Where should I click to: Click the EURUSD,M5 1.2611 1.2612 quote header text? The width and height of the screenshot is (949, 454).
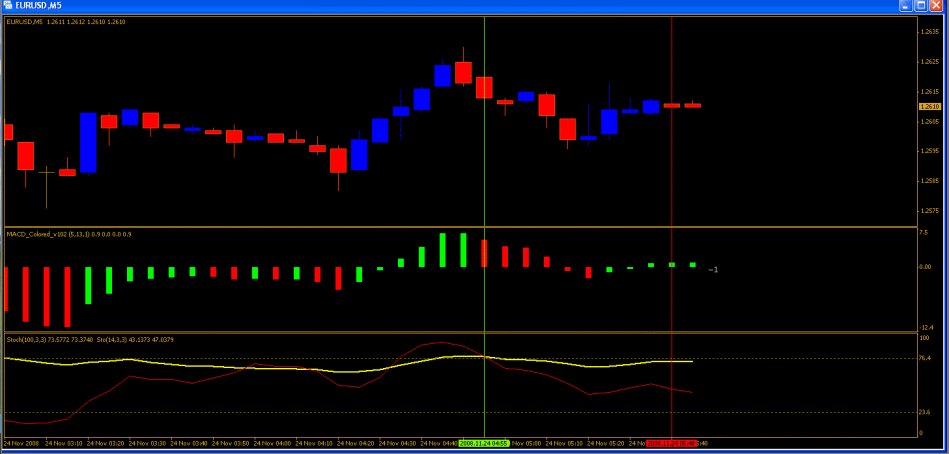66,22
